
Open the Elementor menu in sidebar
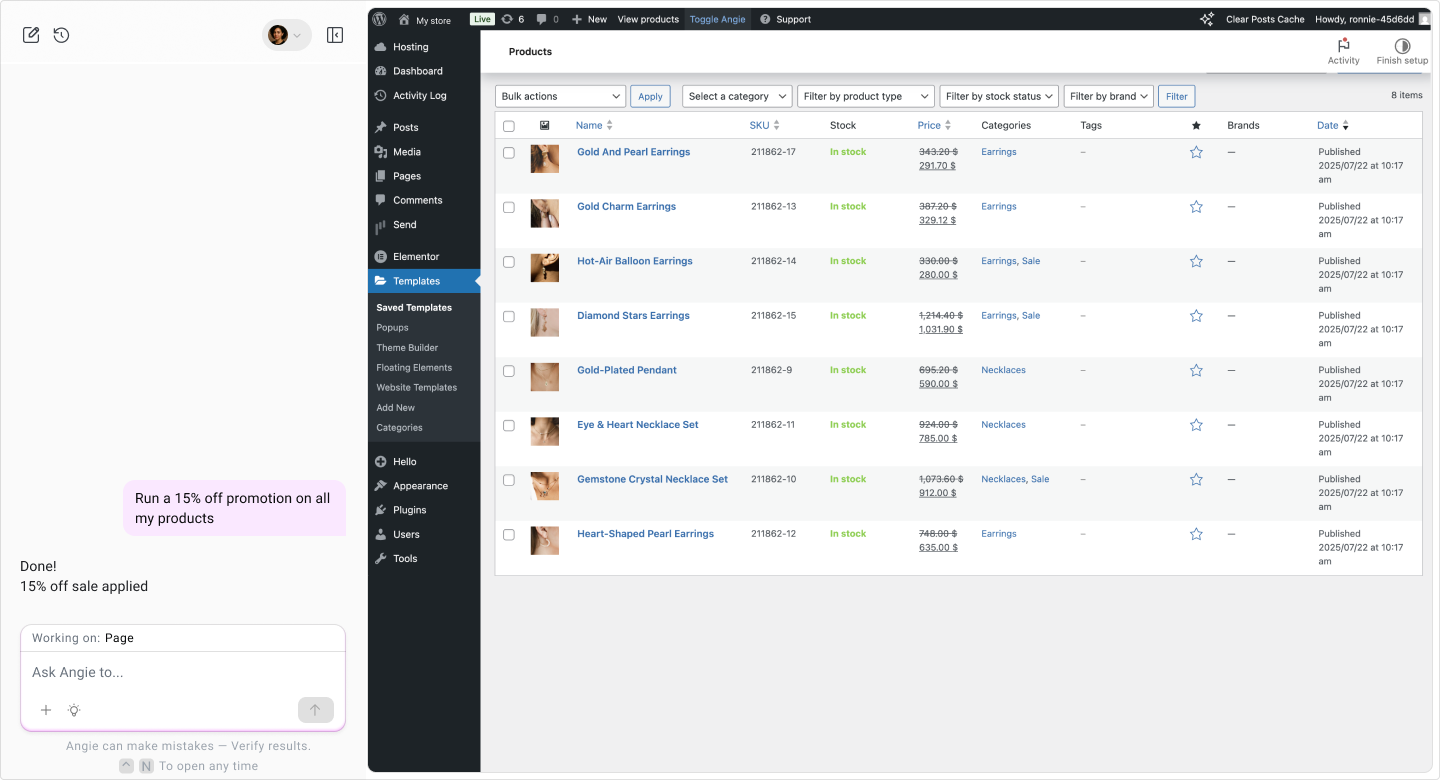point(414,256)
